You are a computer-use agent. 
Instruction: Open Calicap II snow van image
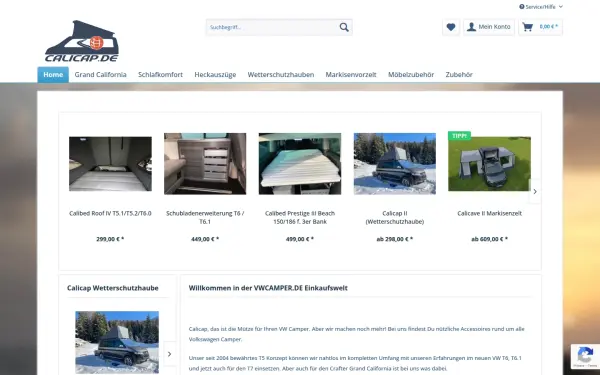coord(395,164)
